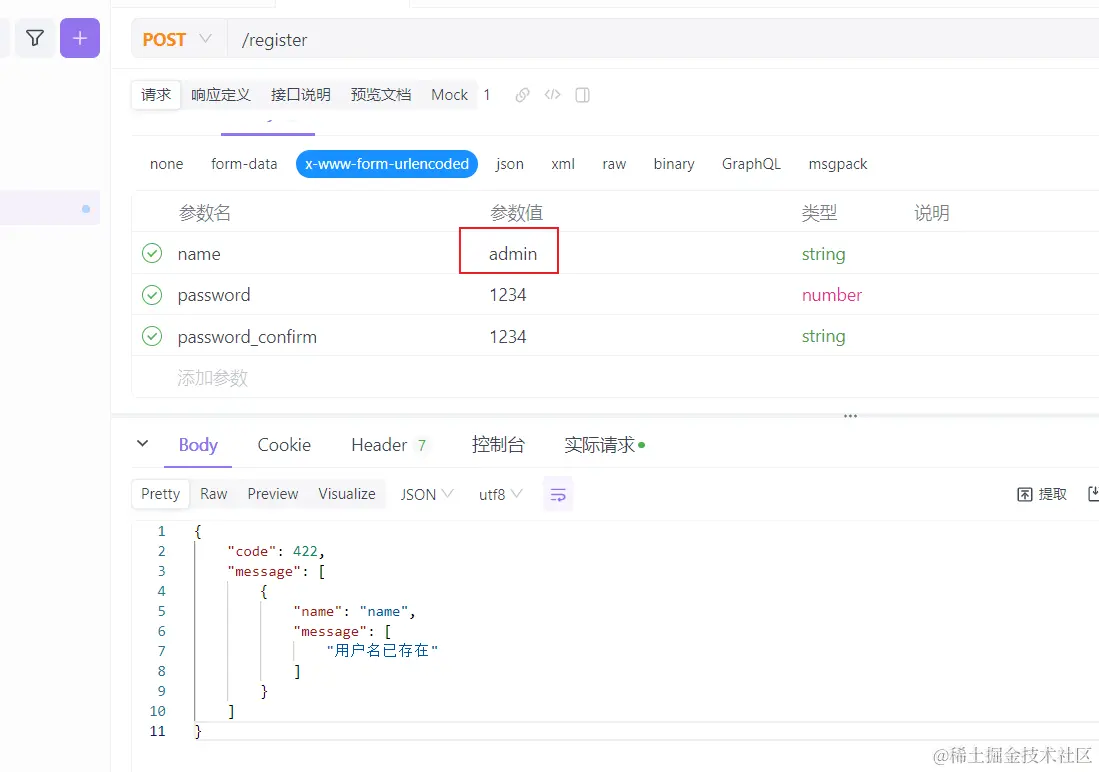Select the Visualize view
This screenshot has width=1099, height=772.
(347, 494)
